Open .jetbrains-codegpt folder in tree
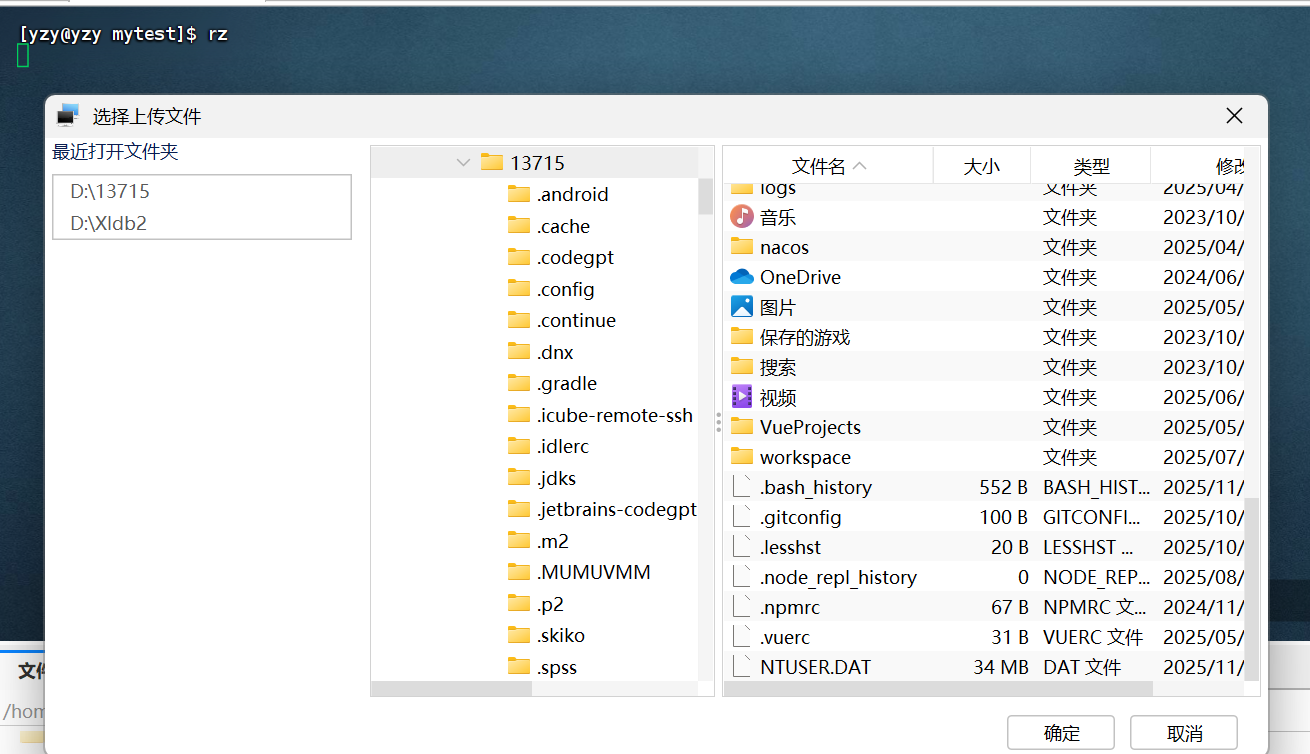This screenshot has width=1310, height=754. click(616, 509)
